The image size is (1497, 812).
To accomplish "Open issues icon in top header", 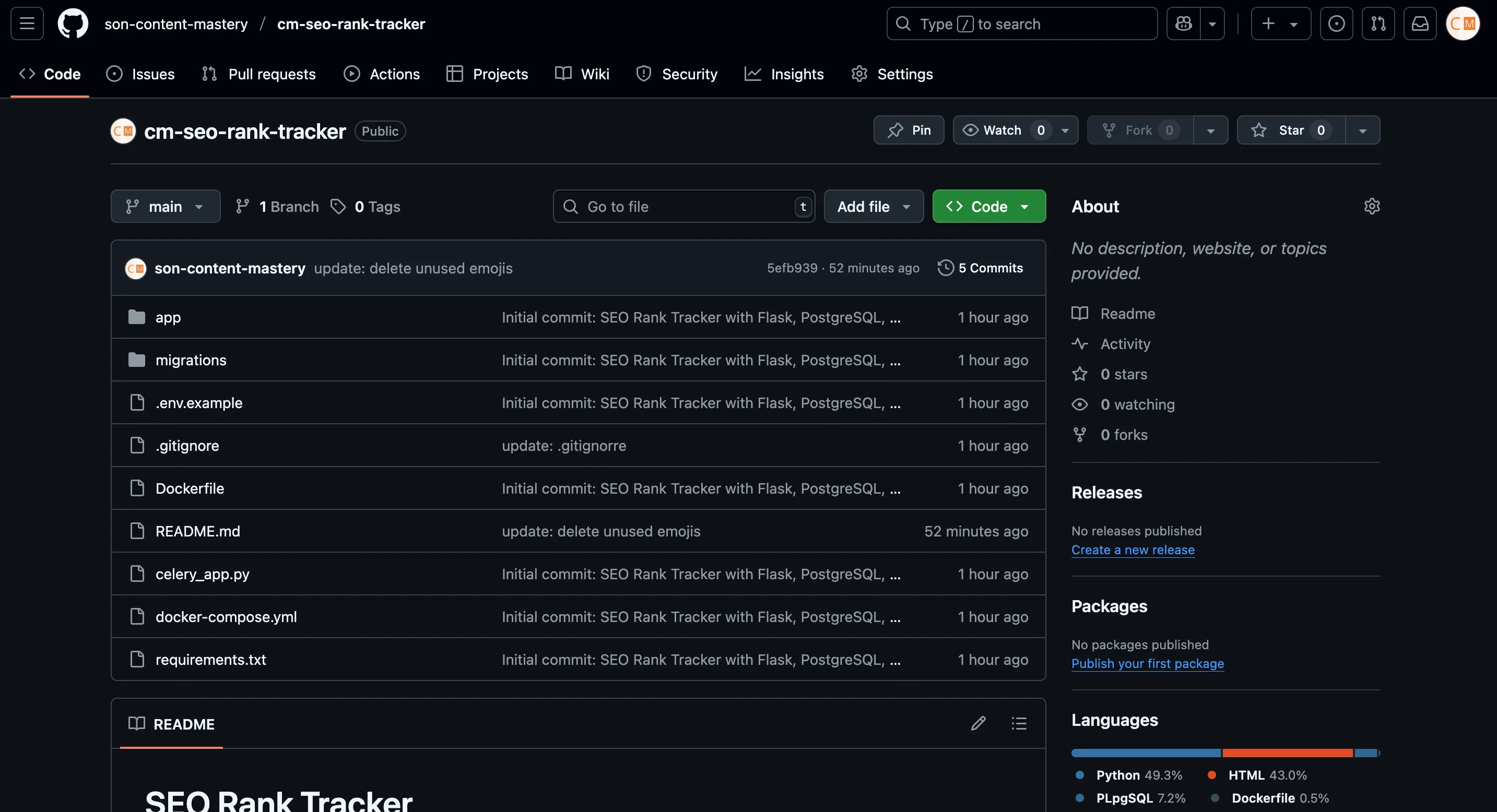I will click(x=1336, y=24).
